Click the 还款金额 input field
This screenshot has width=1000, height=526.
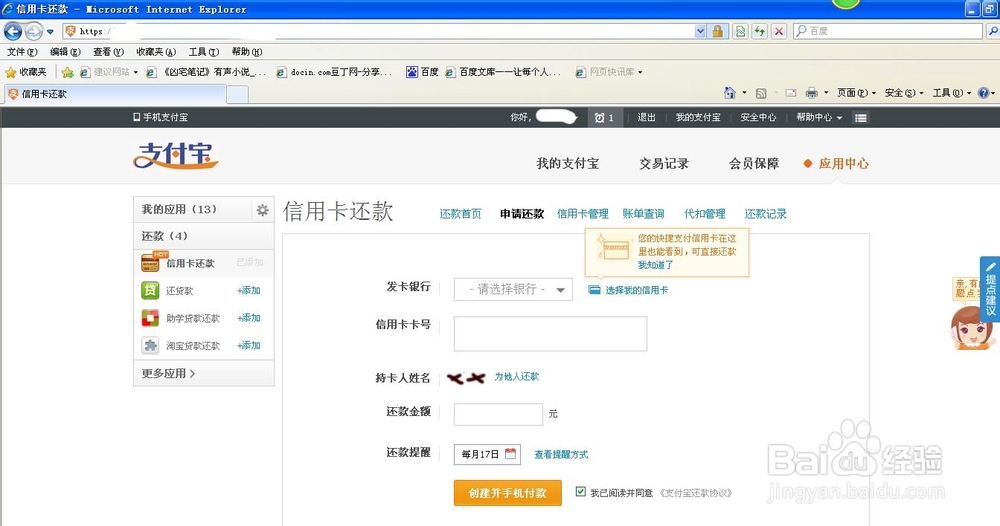[498, 414]
